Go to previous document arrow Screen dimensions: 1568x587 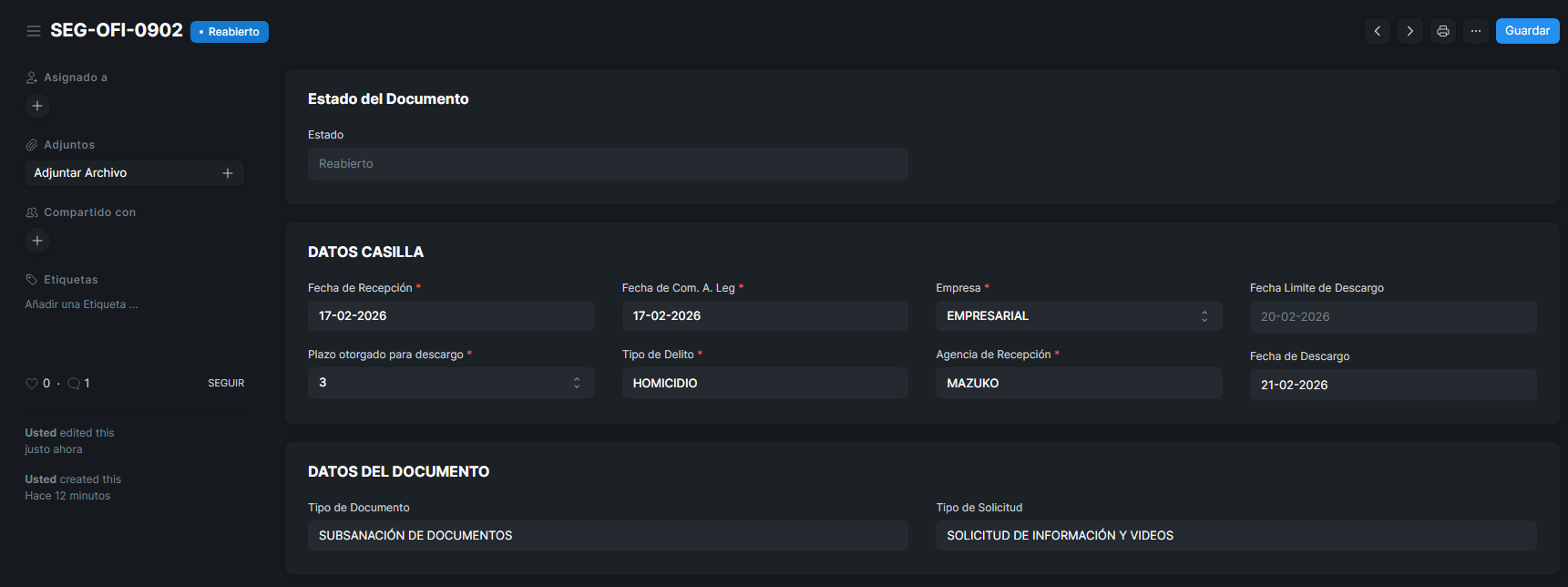(1377, 31)
